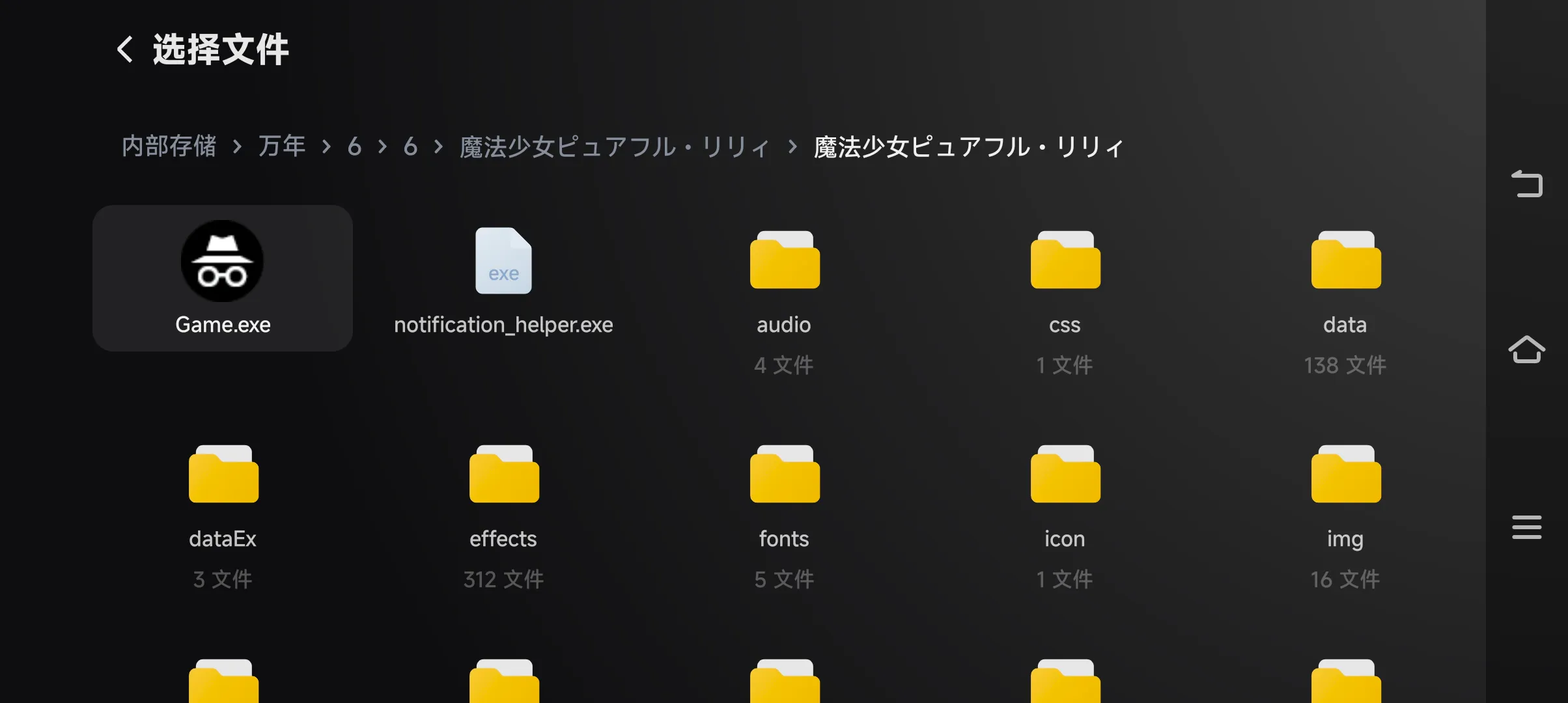
Task: Open the Game.exe incognito-style icon
Action: click(x=222, y=261)
